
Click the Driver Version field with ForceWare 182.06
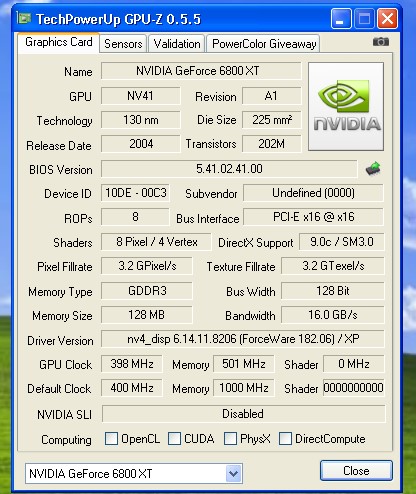point(243,339)
